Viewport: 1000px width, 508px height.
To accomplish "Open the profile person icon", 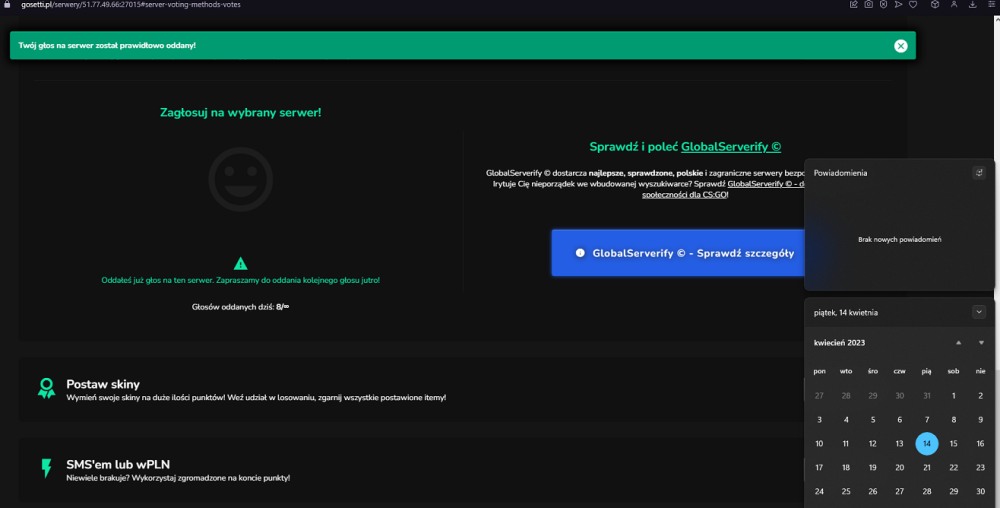I will pos(954,4).
